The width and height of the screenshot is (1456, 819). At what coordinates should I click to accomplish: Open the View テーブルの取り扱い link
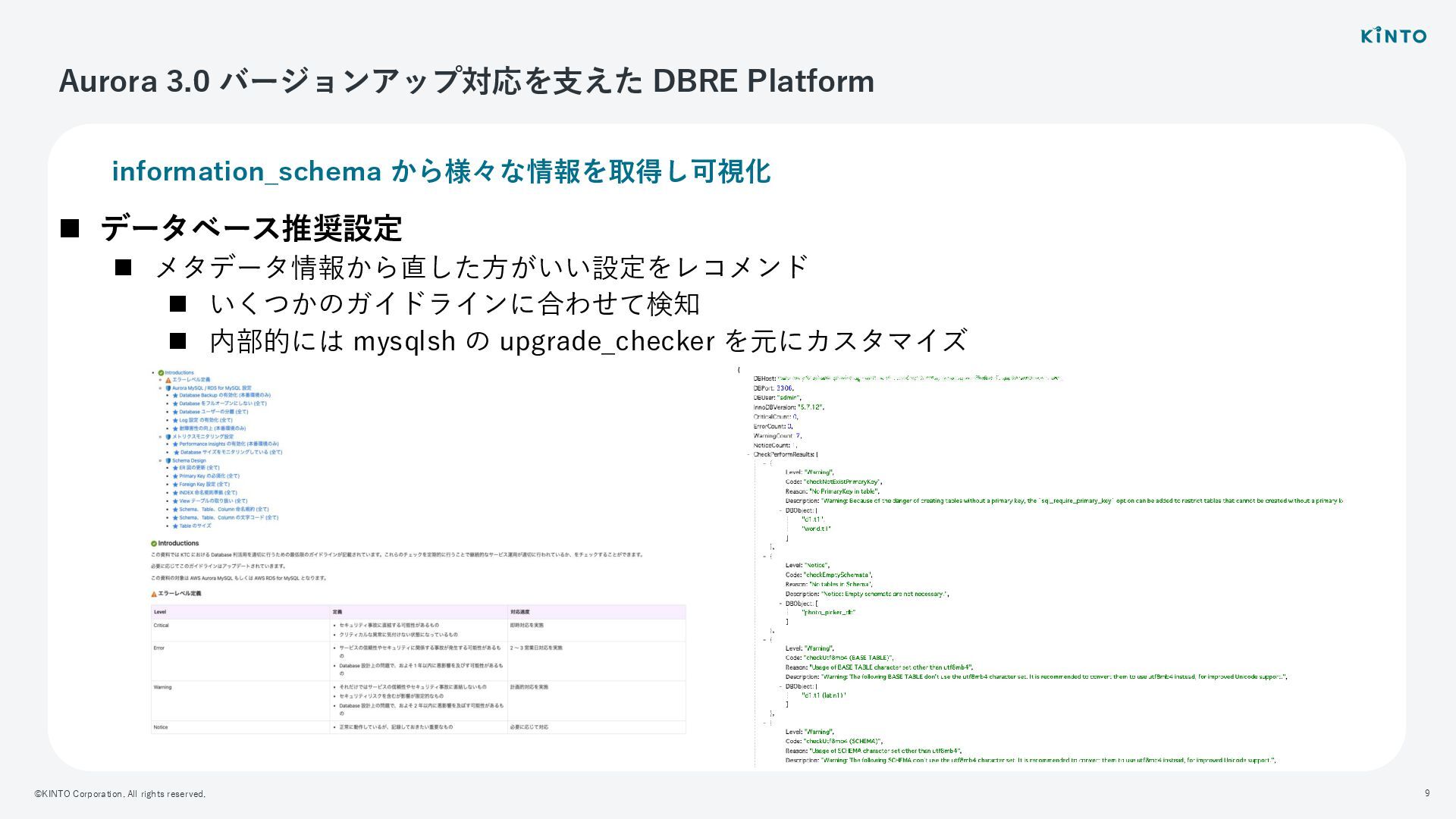212,501
